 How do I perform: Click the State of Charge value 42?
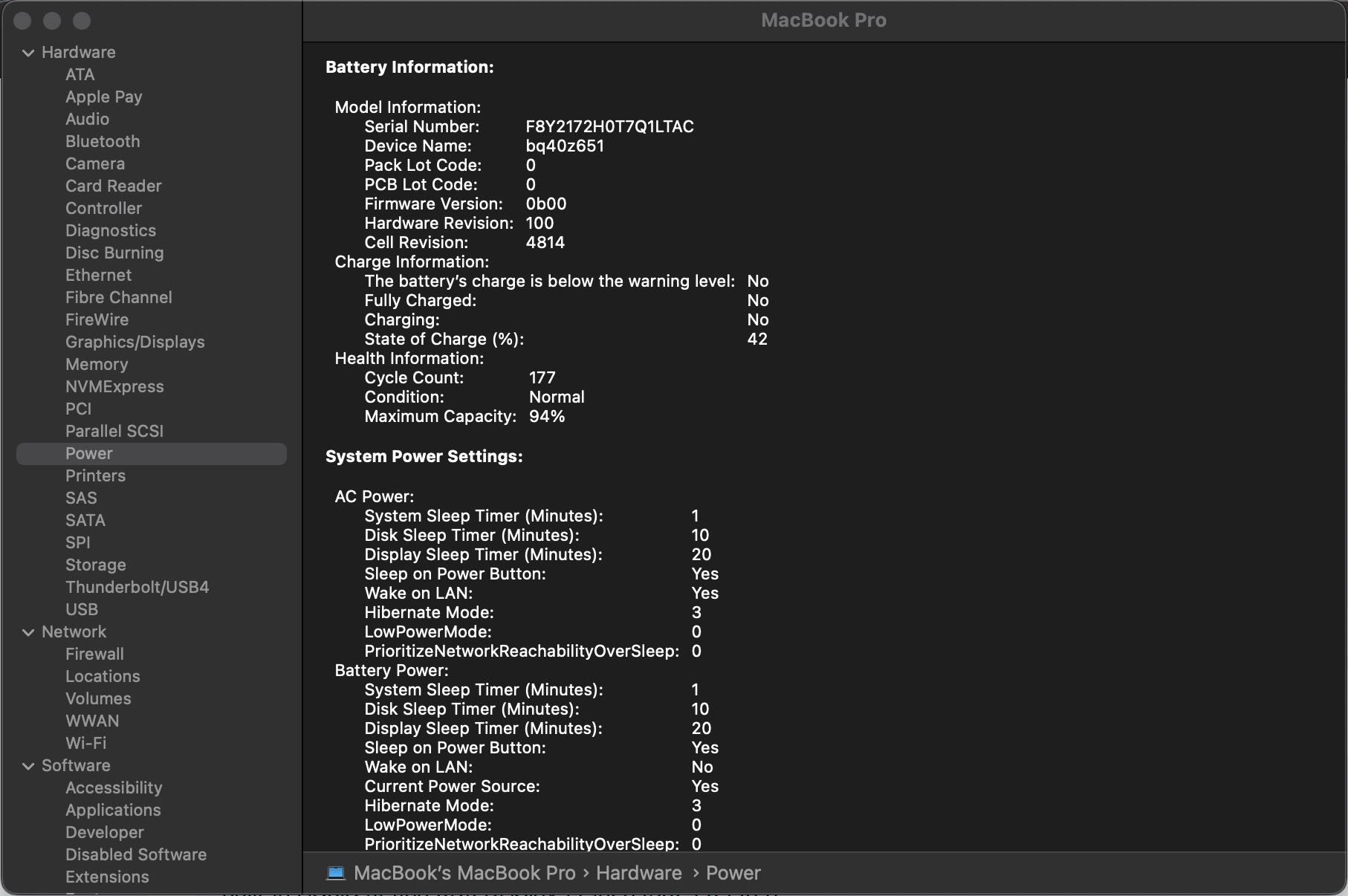pos(757,340)
